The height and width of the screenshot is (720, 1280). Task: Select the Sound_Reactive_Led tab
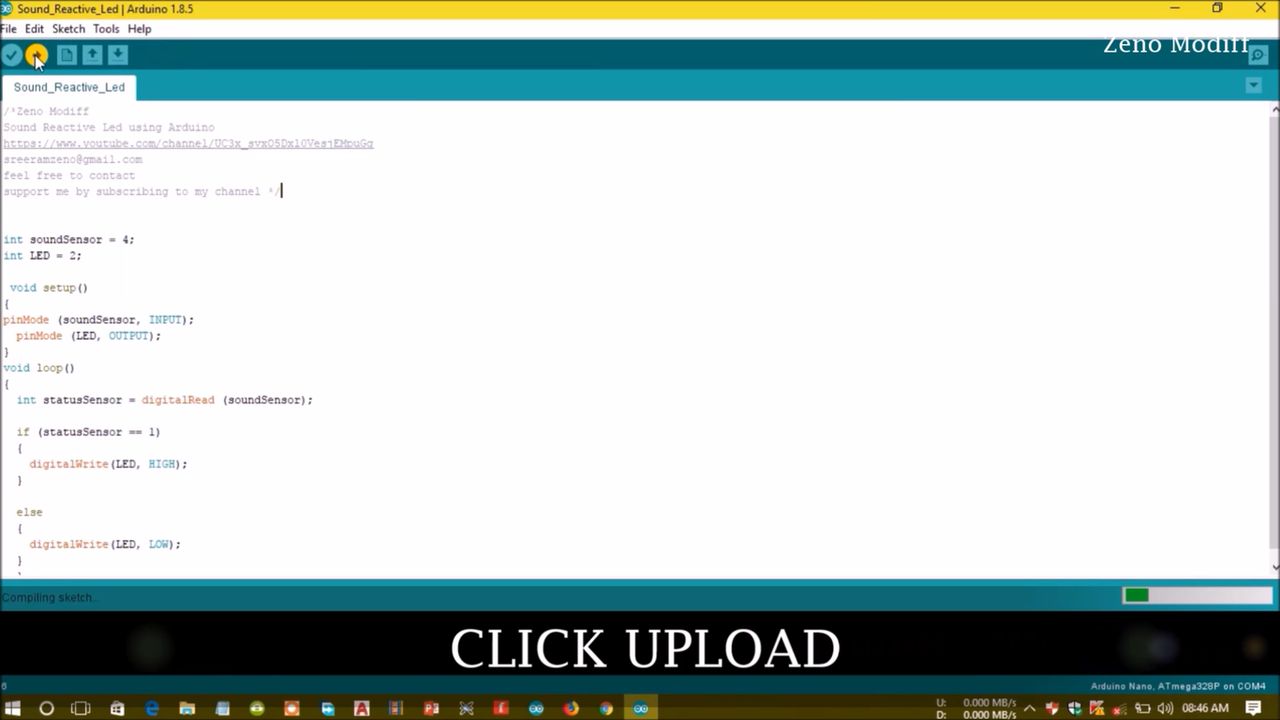tap(69, 87)
